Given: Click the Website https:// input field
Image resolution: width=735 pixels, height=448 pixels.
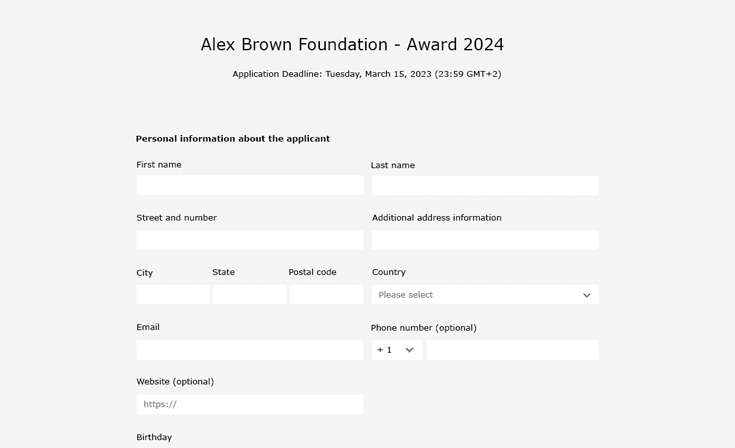Looking at the screenshot, I should [250, 404].
